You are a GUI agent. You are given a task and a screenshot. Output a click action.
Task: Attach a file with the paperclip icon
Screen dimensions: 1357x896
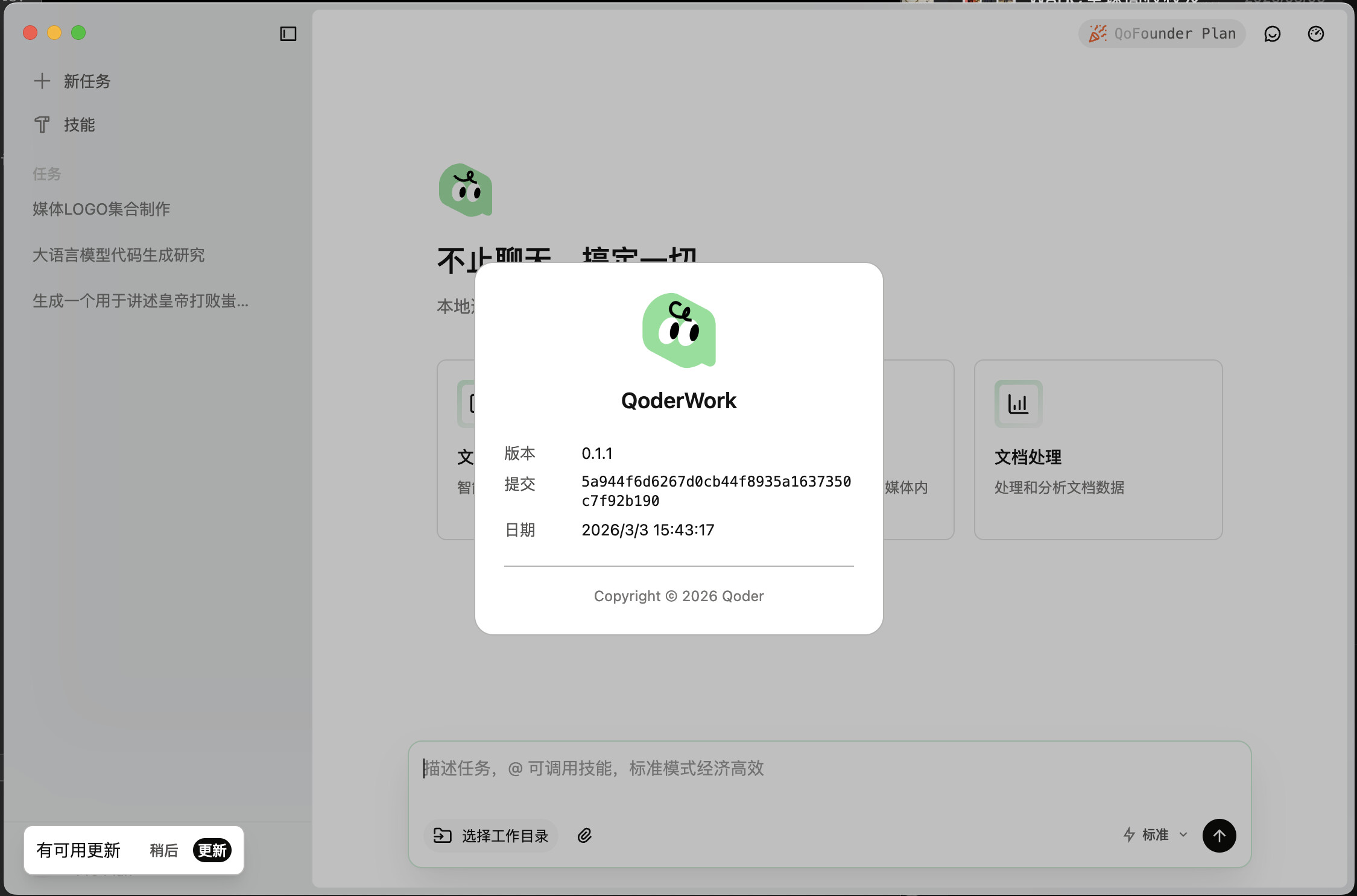[584, 836]
